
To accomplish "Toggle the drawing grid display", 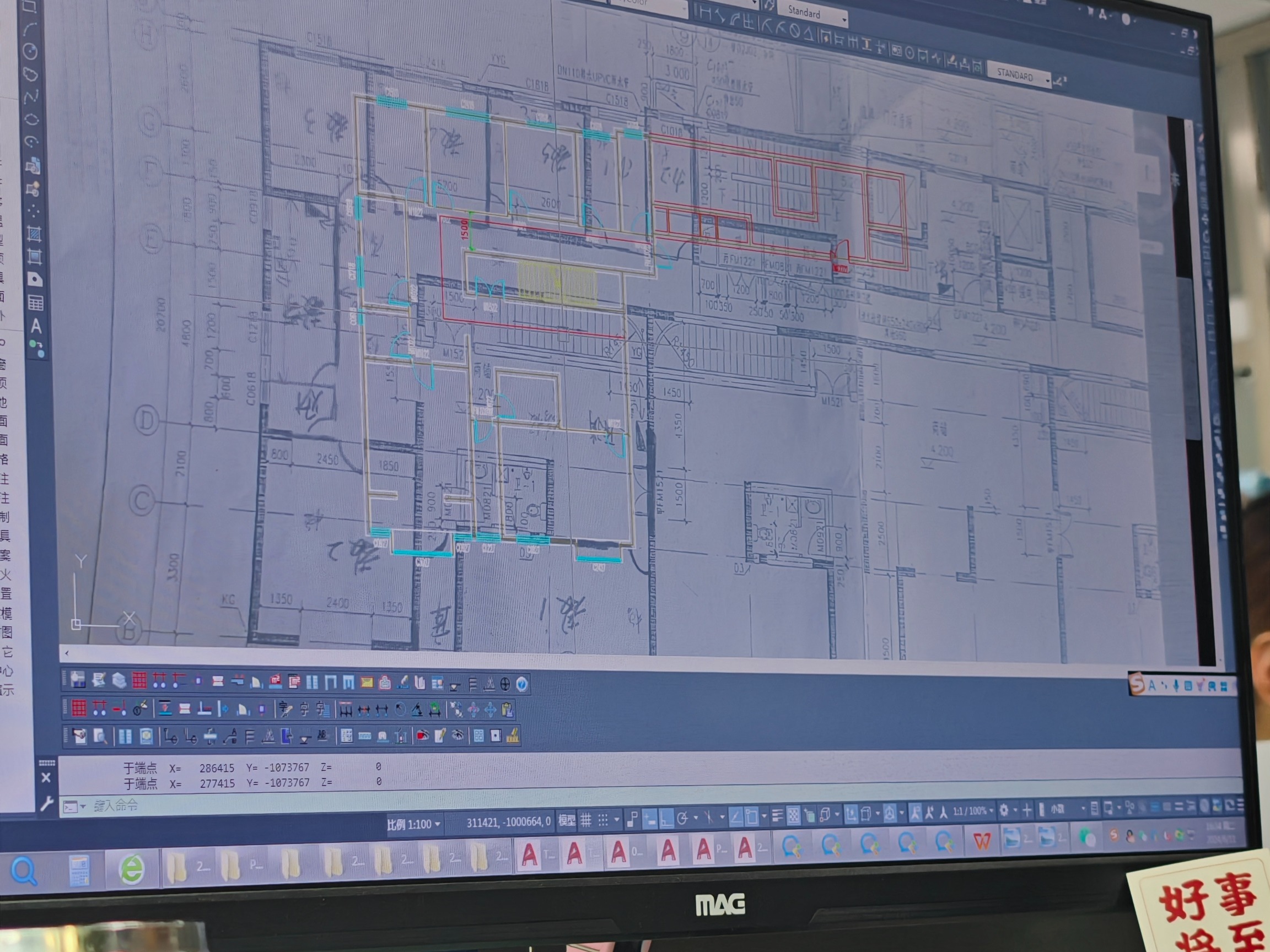I will point(585,820).
